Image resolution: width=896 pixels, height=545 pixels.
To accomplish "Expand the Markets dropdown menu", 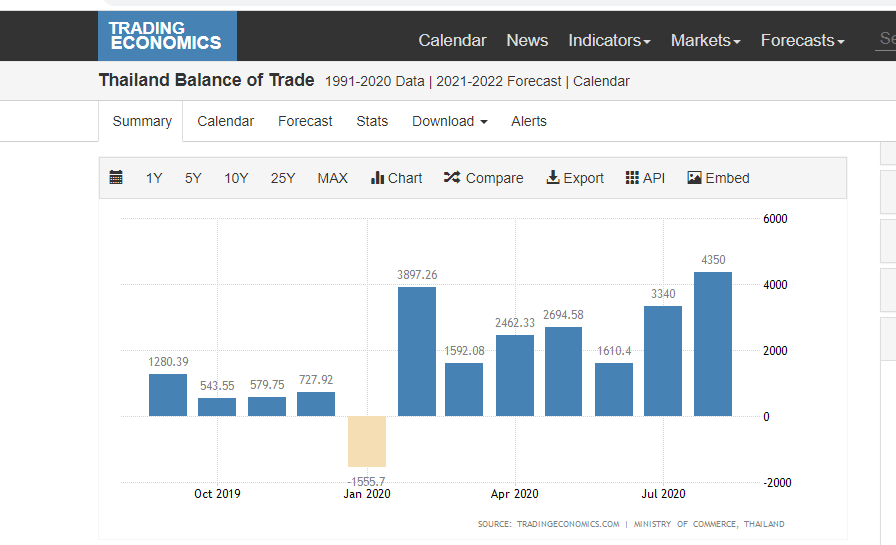I will [x=705, y=40].
